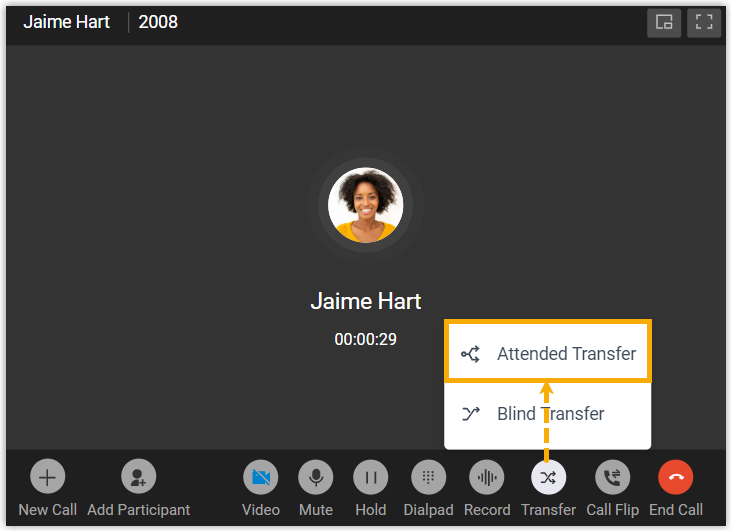
Task: Click extension number 2008
Action: 158,22
